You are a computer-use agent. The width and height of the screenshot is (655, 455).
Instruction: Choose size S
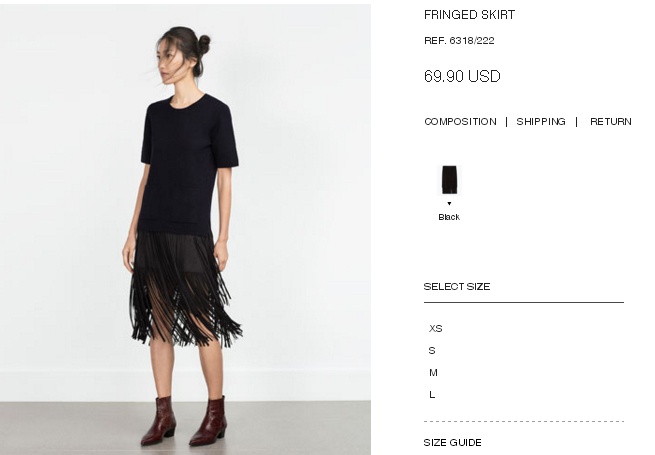(x=432, y=351)
